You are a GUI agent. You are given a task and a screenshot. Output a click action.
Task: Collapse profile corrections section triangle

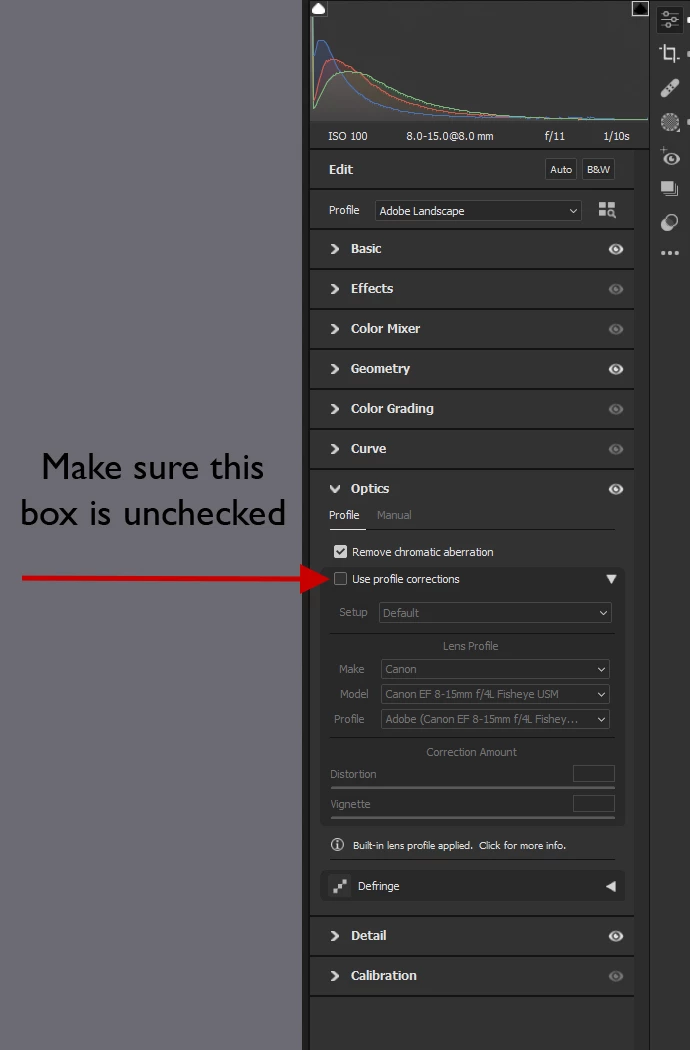pyautogui.click(x=611, y=579)
